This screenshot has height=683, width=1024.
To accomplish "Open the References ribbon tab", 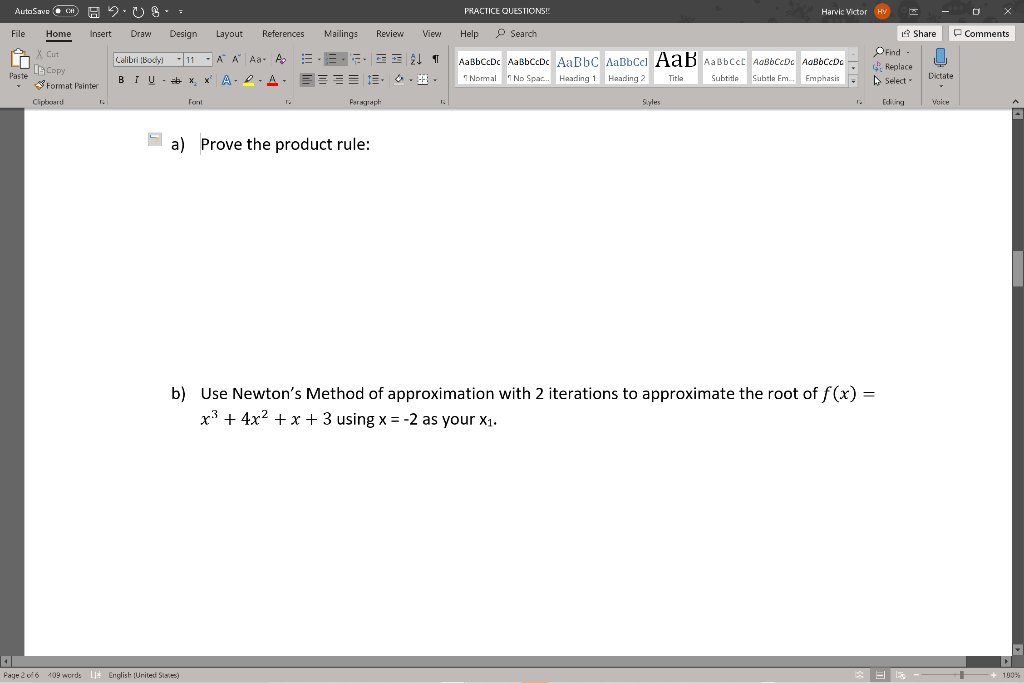I will click(x=284, y=33).
